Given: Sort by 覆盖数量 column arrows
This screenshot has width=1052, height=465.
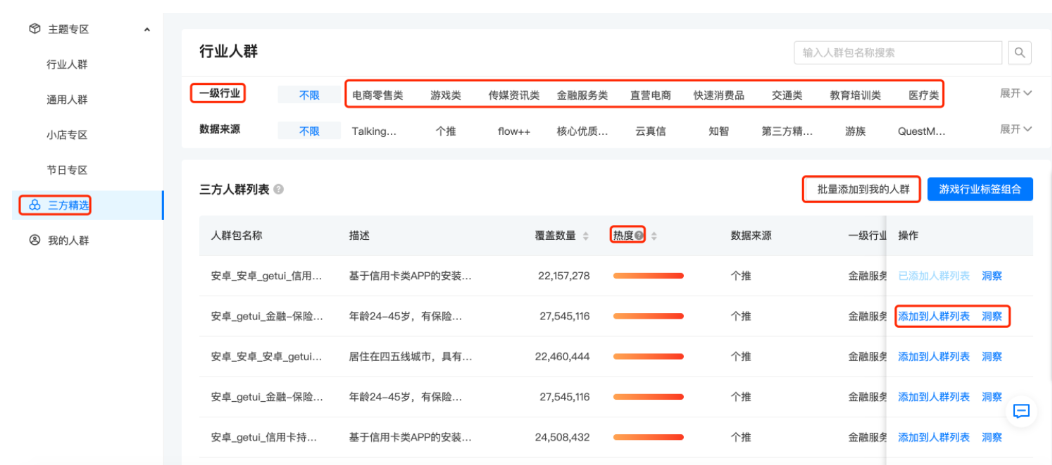Looking at the screenshot, I should [x=586, y=236].
